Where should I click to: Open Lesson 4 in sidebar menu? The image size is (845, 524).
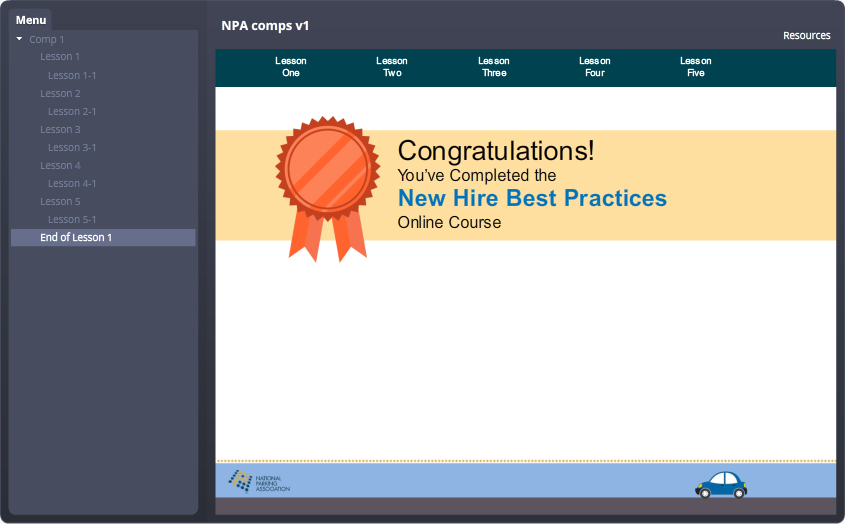pyautogui.click(x=60, y=165)
